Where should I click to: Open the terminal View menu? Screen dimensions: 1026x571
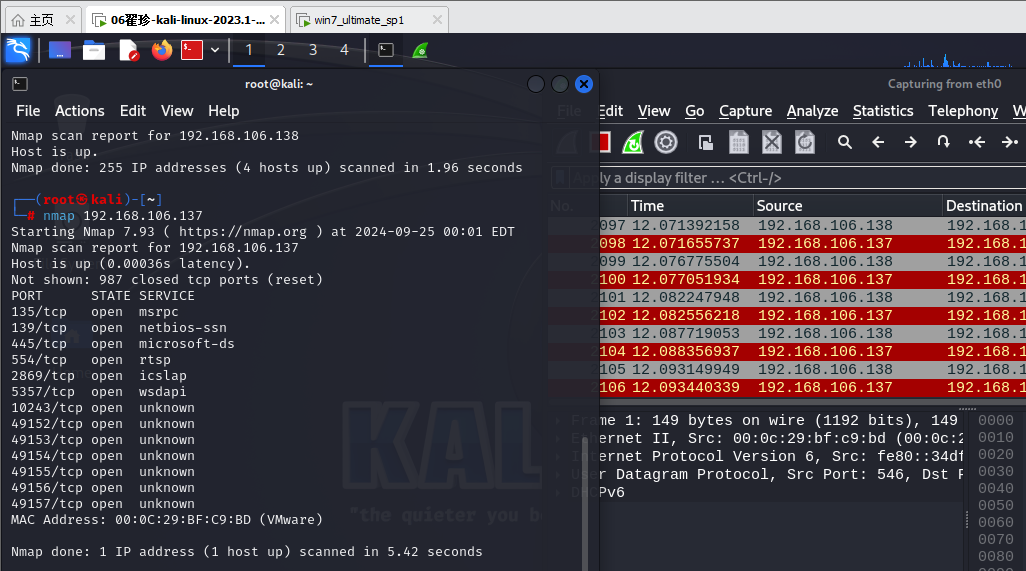pyautogui.click(x=177, y=111)
